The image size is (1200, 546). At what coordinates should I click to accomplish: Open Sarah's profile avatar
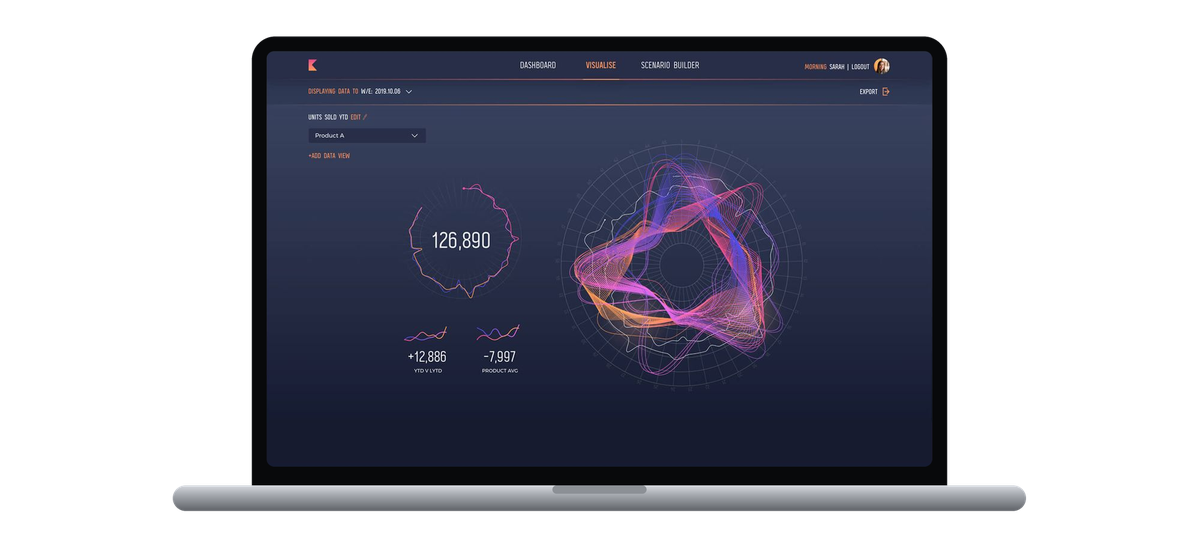[x=881, y=66]
